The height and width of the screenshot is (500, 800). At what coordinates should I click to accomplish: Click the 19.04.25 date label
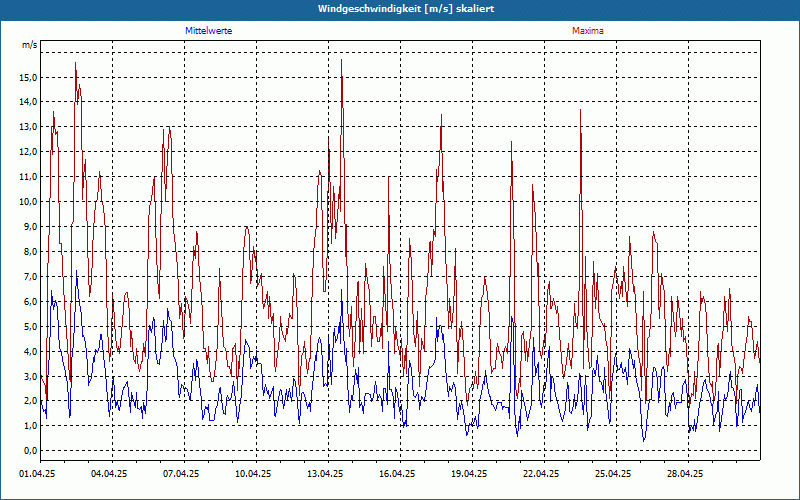[x=469, y=474]
